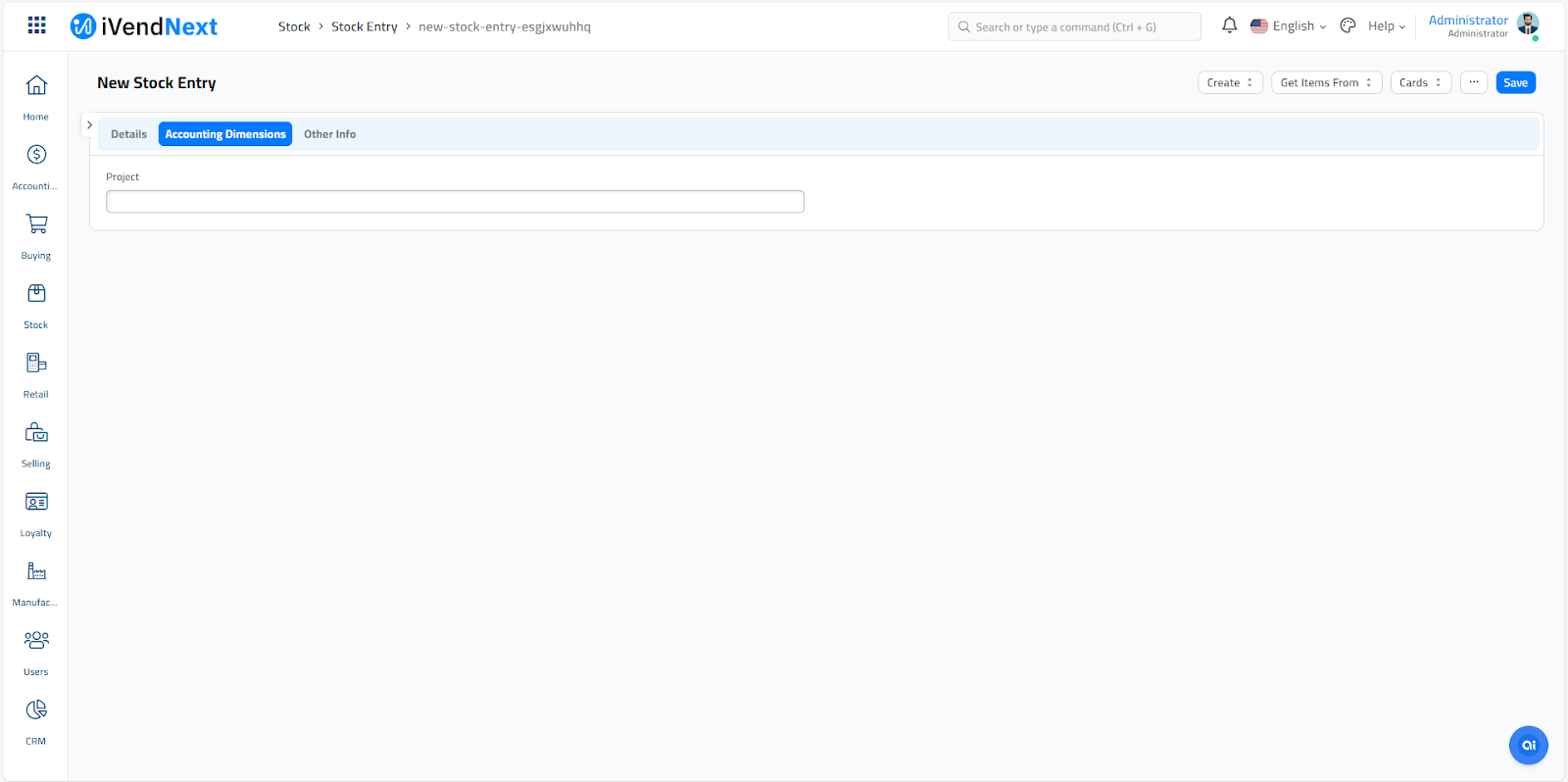Viewport: 1568px width, 782px height.
Task: Select the Stock module icon
Action: (x=36, y=294)
